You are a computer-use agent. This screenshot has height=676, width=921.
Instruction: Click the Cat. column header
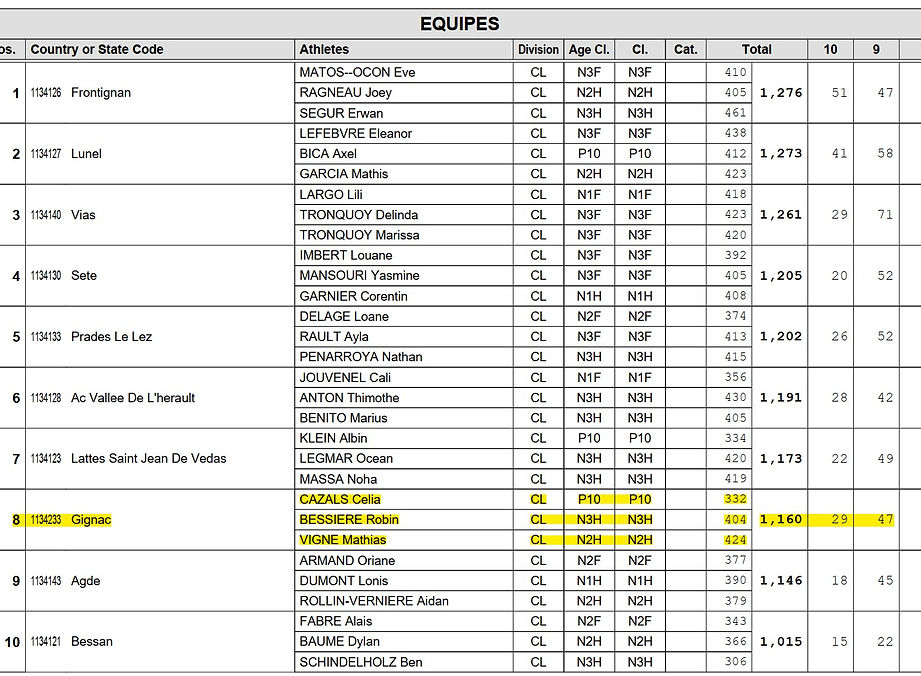click(x=685, y=49)
